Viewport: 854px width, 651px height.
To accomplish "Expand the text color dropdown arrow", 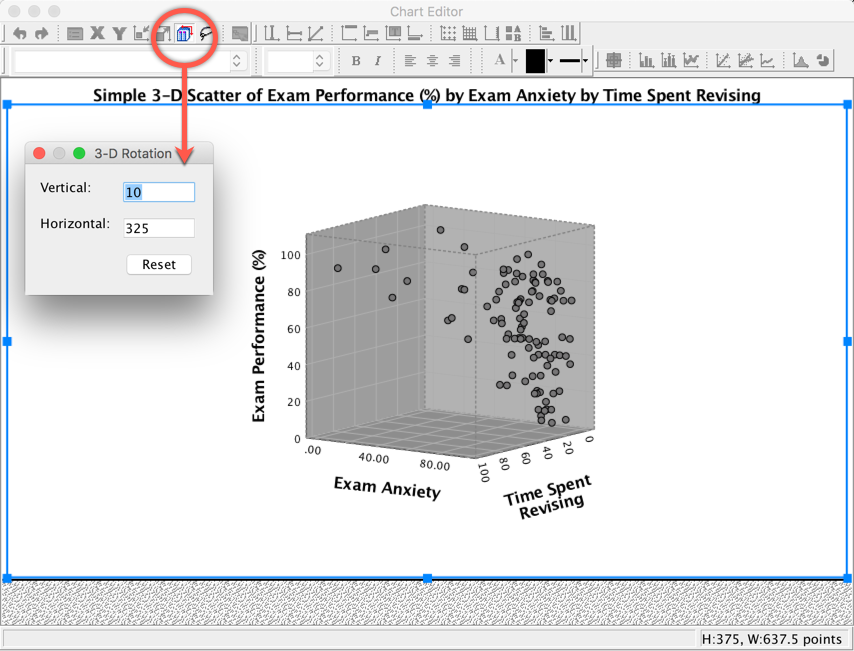I will pos(515,61).
